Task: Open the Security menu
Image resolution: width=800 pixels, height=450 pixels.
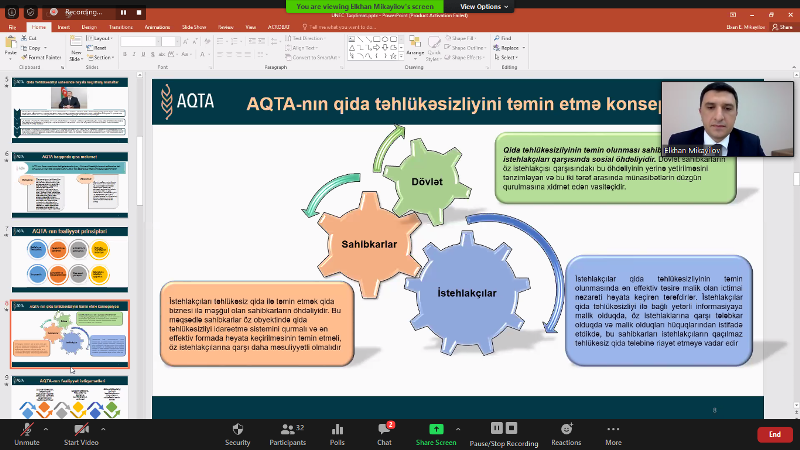Action: point(237,434)
